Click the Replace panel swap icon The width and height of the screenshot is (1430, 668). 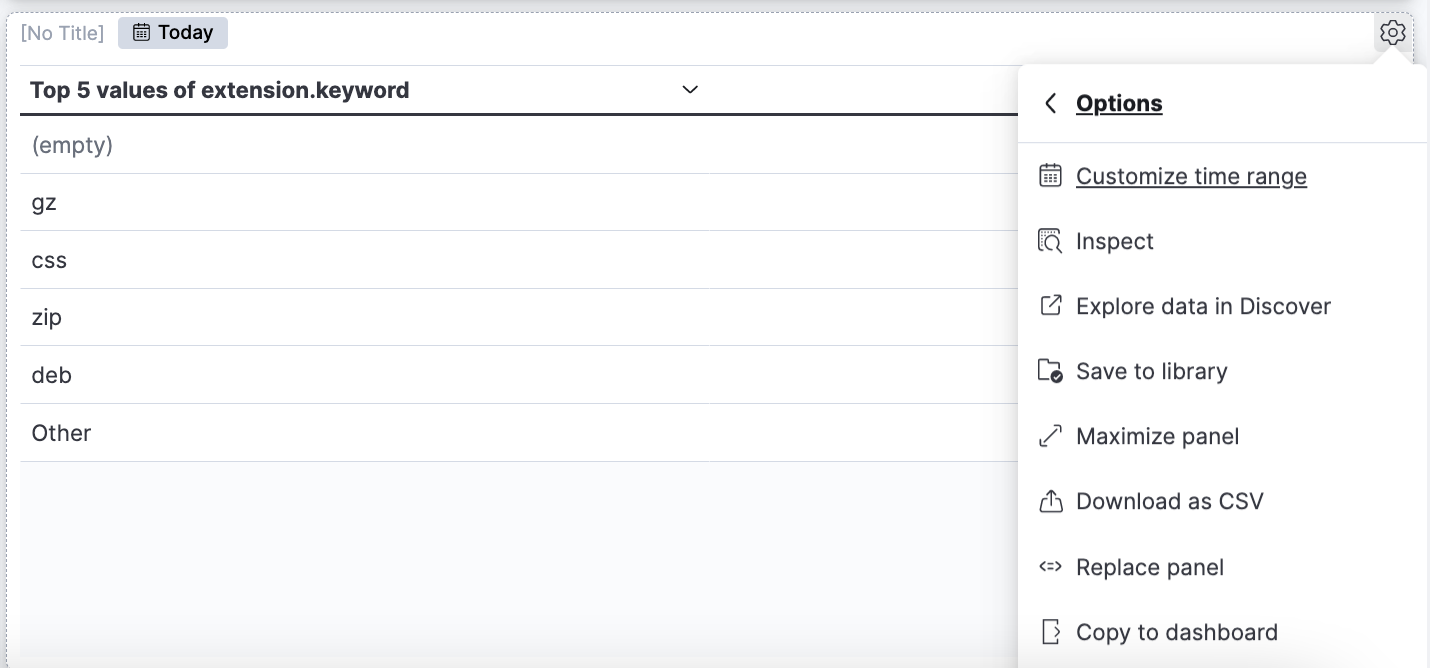point(1050,567)
